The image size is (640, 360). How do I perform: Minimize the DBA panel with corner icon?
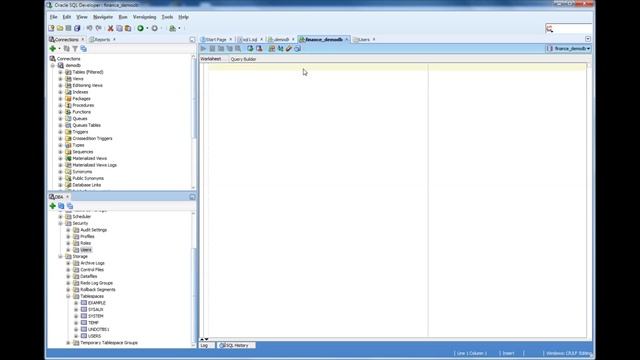pos(192,197)
